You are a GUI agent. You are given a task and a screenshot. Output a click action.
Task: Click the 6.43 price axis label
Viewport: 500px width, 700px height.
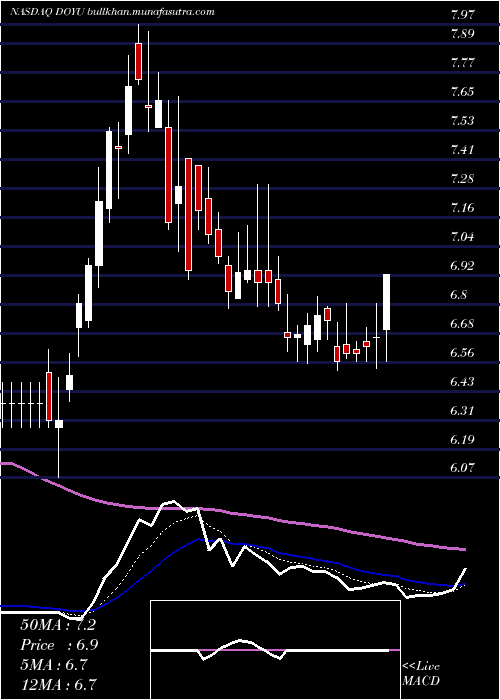462,382
